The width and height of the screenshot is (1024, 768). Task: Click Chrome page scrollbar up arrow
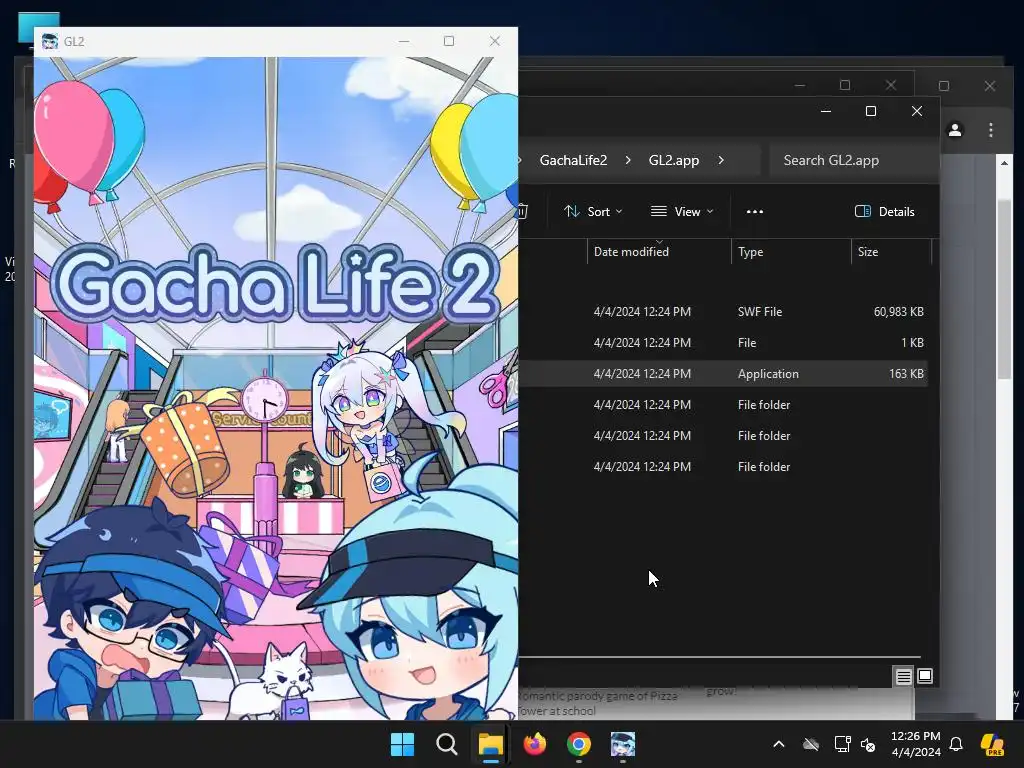pos(1004,162)
